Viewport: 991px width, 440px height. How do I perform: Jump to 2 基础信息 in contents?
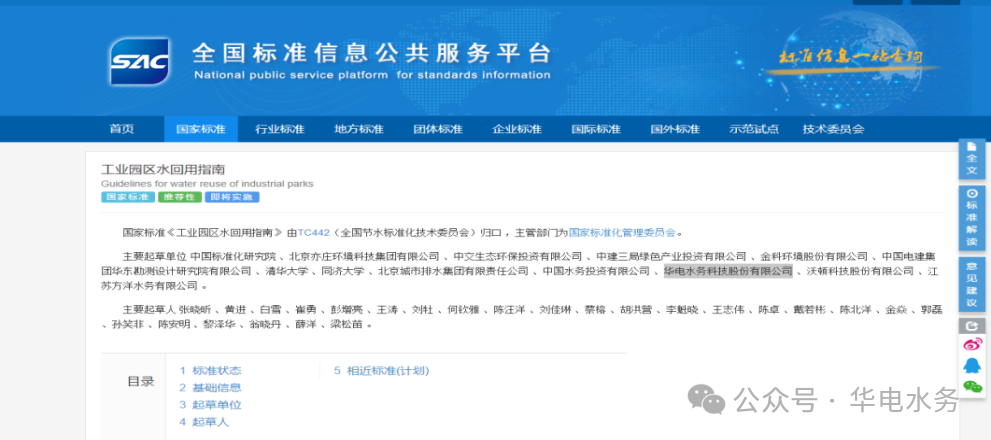point(210,388)
